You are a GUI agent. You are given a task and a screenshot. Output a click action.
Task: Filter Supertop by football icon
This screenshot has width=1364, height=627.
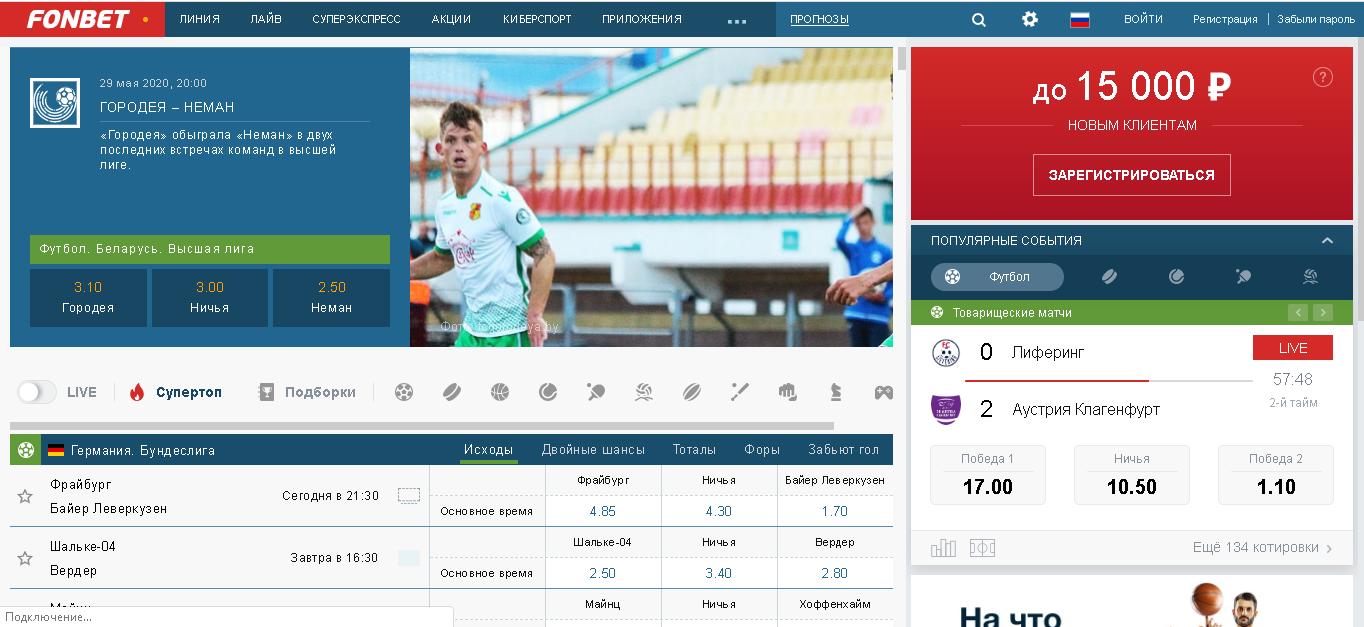click(404, 392)
